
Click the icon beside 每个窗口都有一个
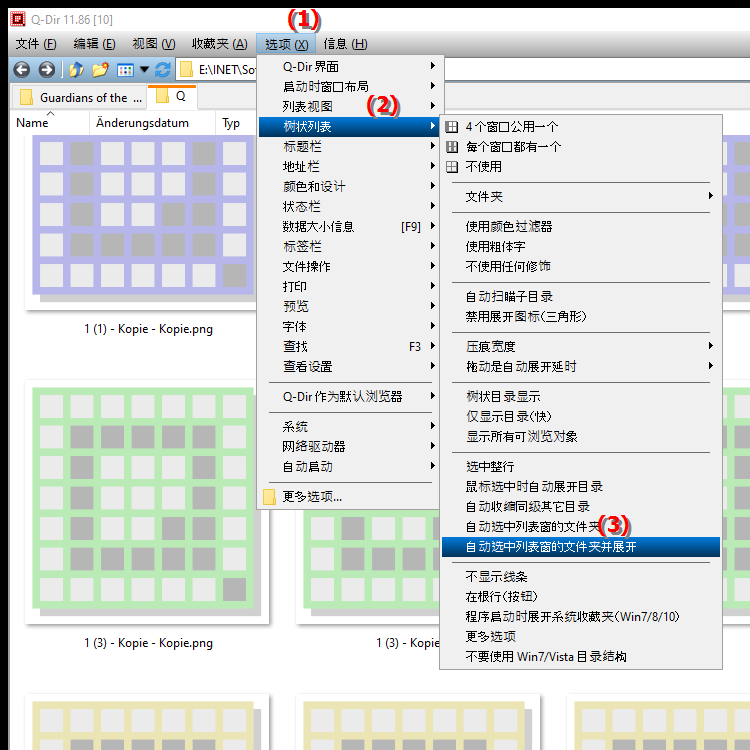click(452, 147)
